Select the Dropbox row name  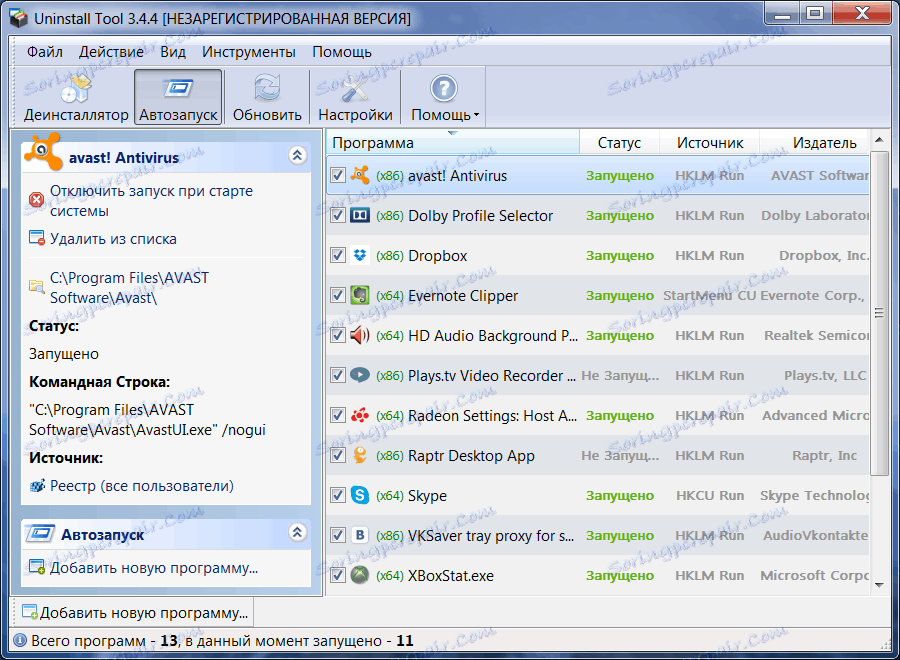pos(437,255)
